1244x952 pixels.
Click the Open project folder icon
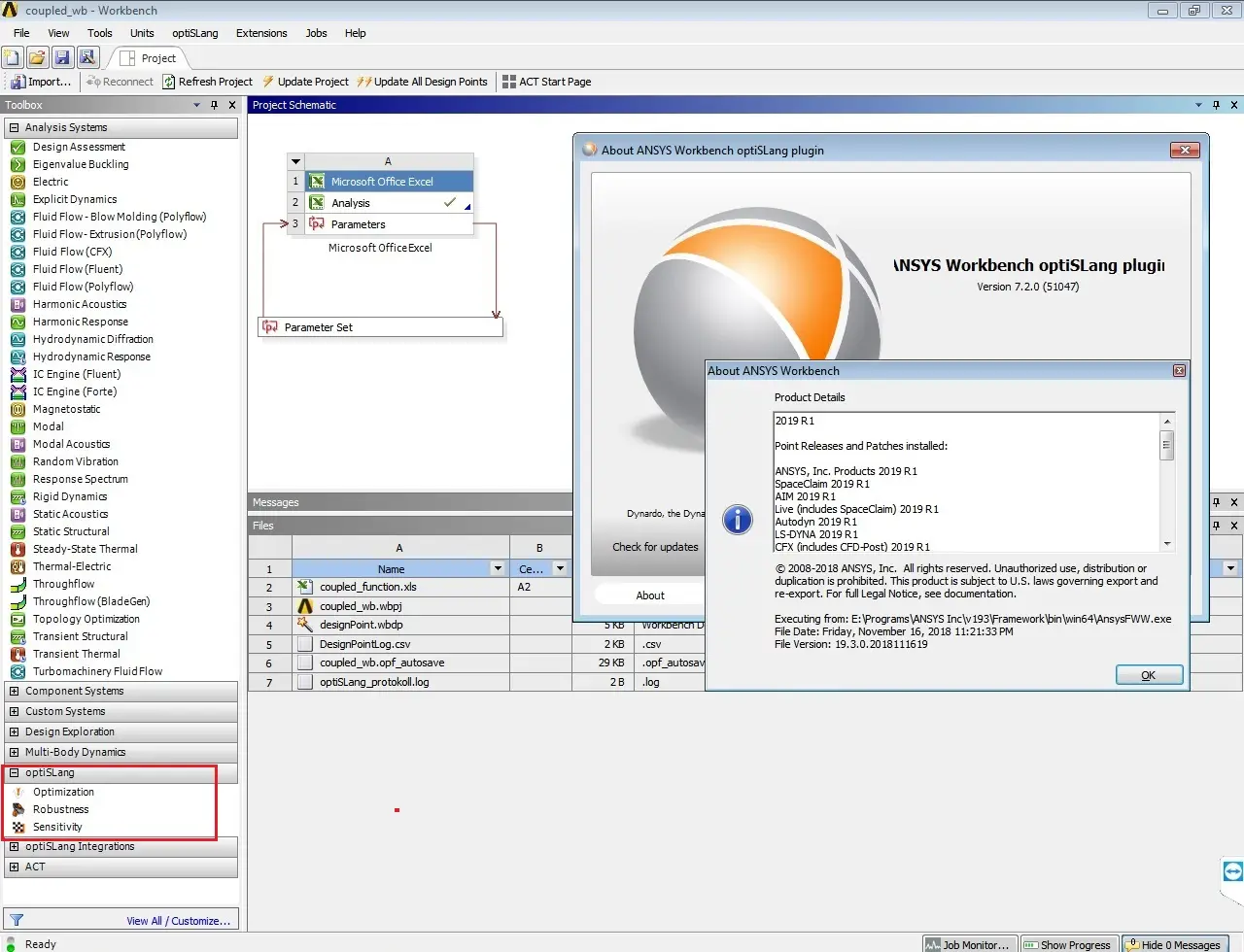click(x=37, y=58)
